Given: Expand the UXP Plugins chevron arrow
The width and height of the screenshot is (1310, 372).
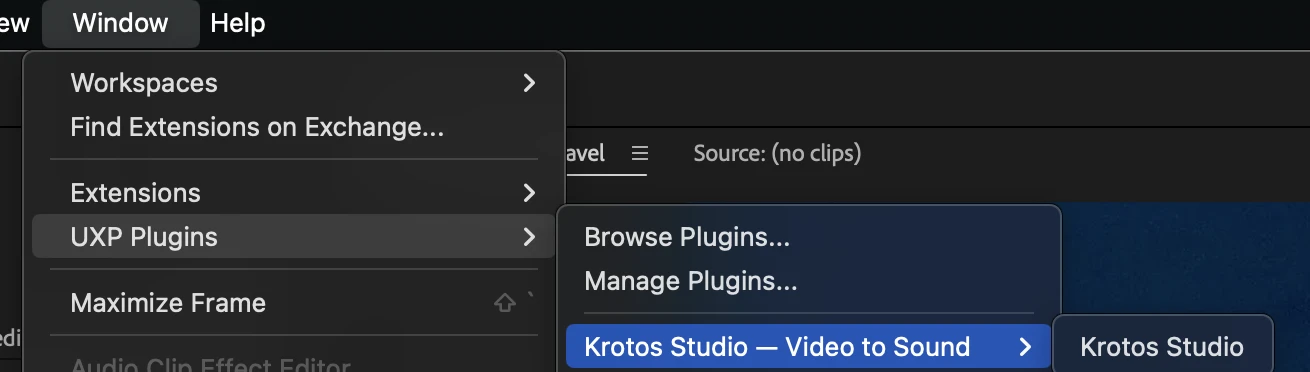Looking at the screenshot, I should (x=529, y=237).
